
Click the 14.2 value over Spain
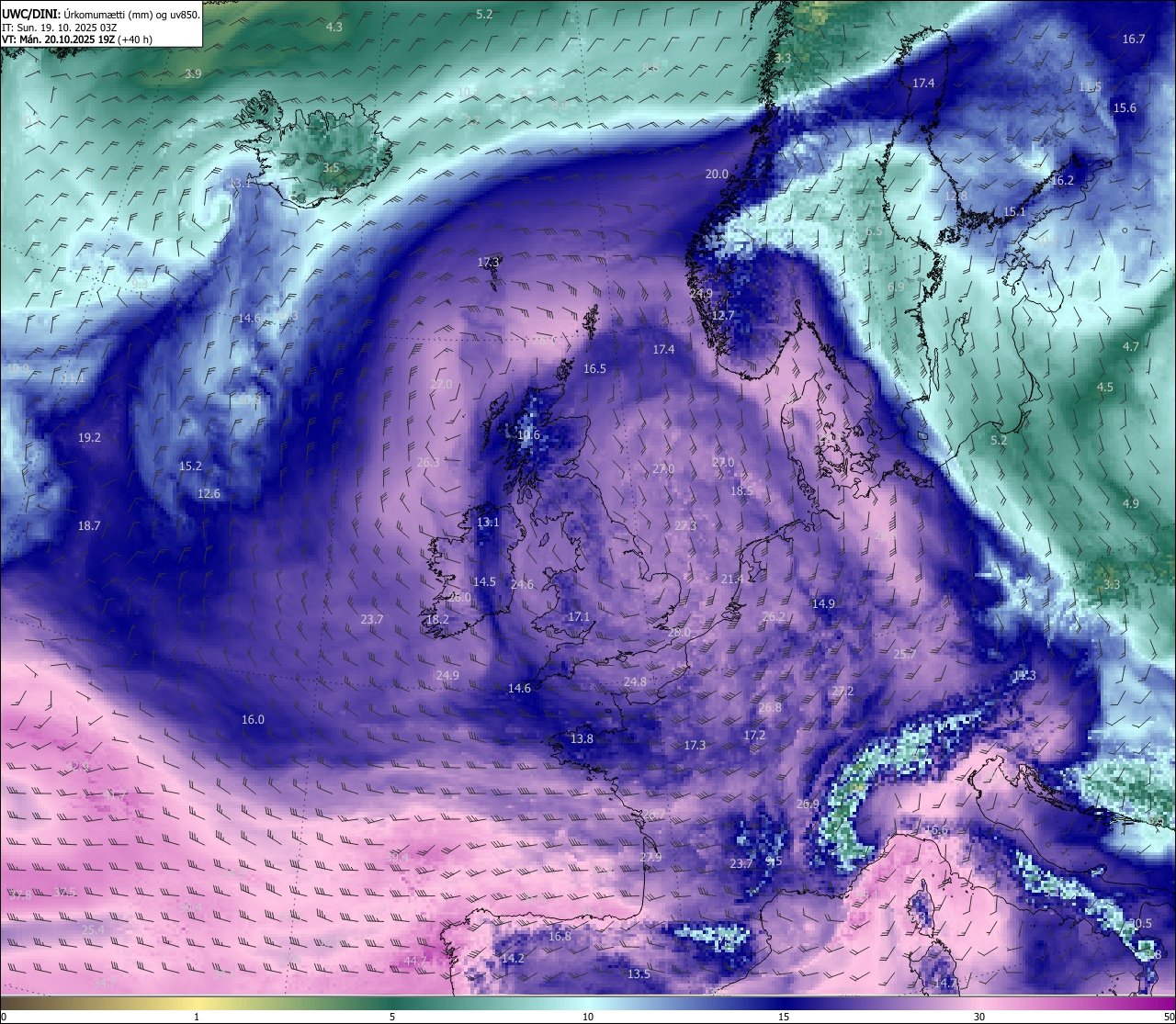click(x=513, y=959)
